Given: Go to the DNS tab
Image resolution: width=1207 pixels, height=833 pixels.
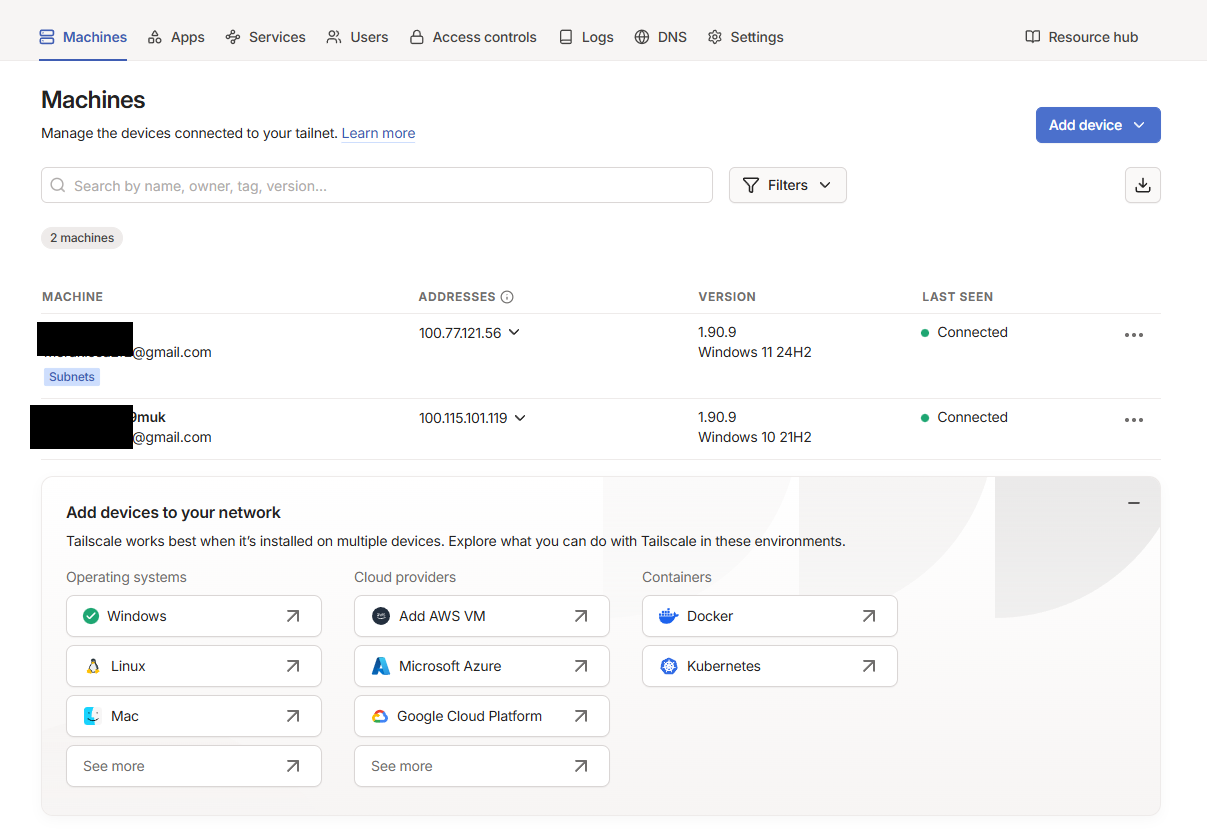Looking at the screenshot, I should click(661, 37).
